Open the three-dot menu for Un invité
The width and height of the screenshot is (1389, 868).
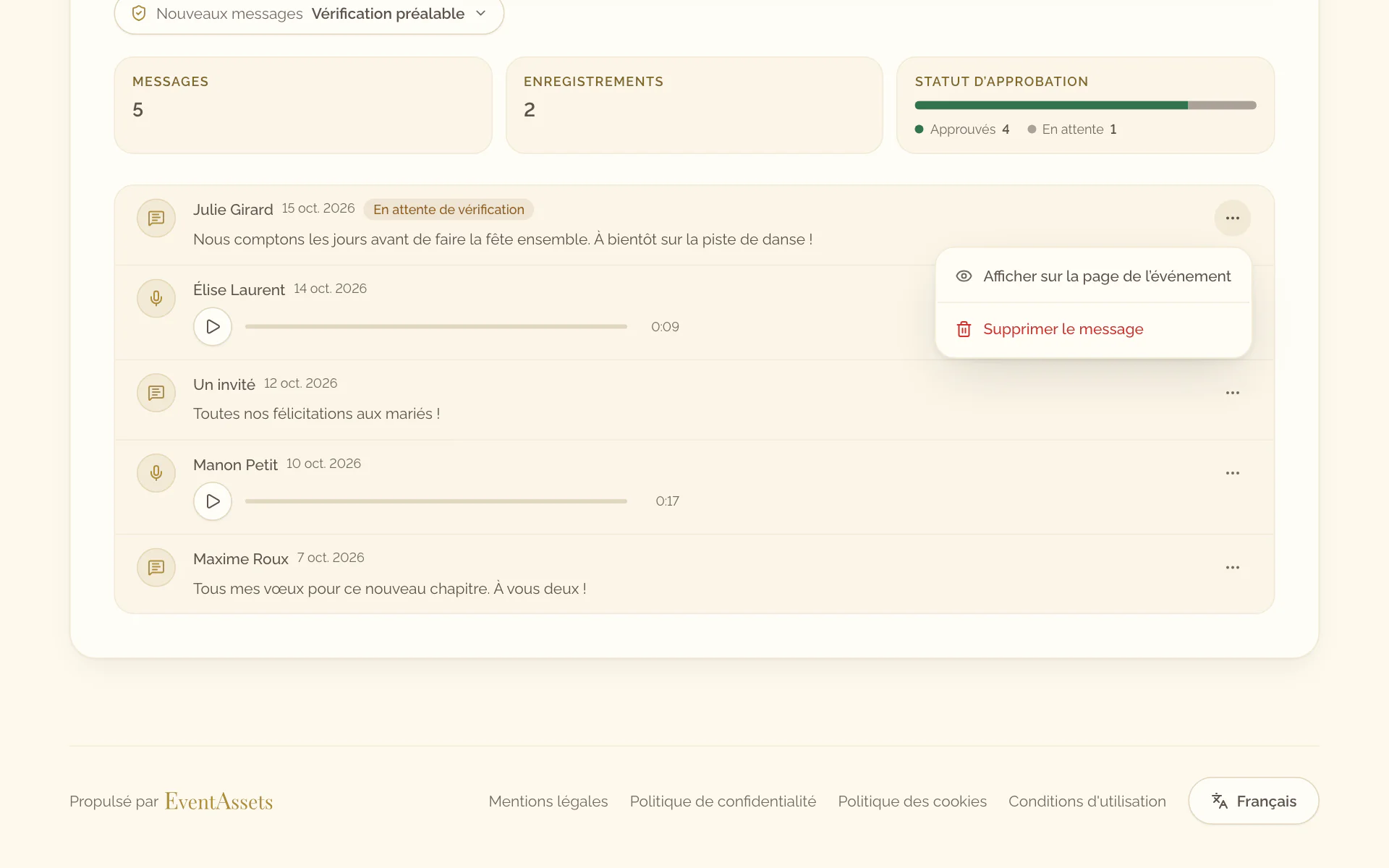(x=1233, y=393)
